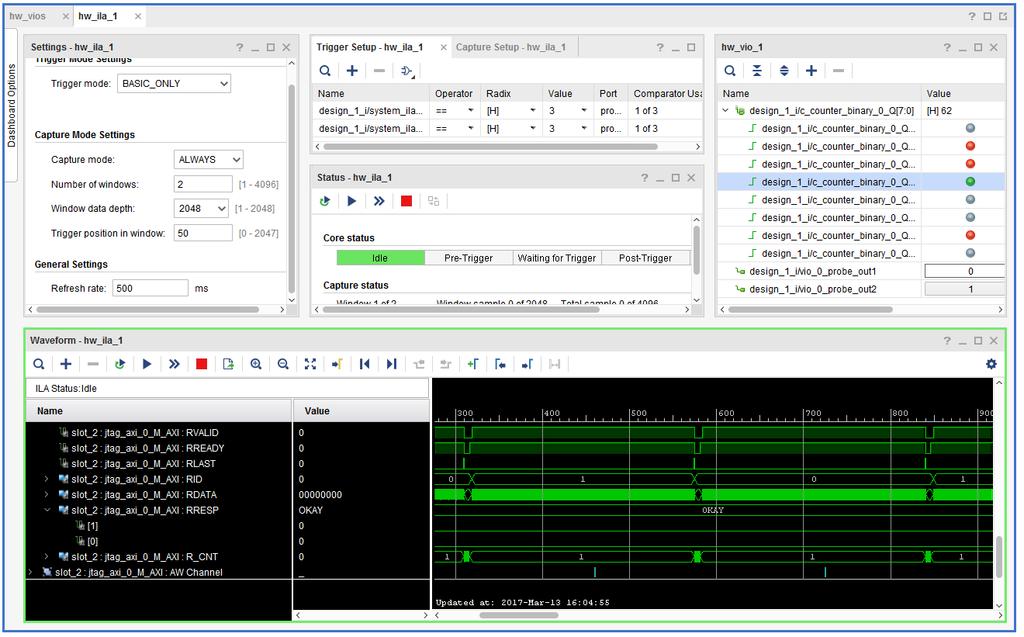Go to cursor in waveform
1024x637 pixels.
(x=337, y=364)
